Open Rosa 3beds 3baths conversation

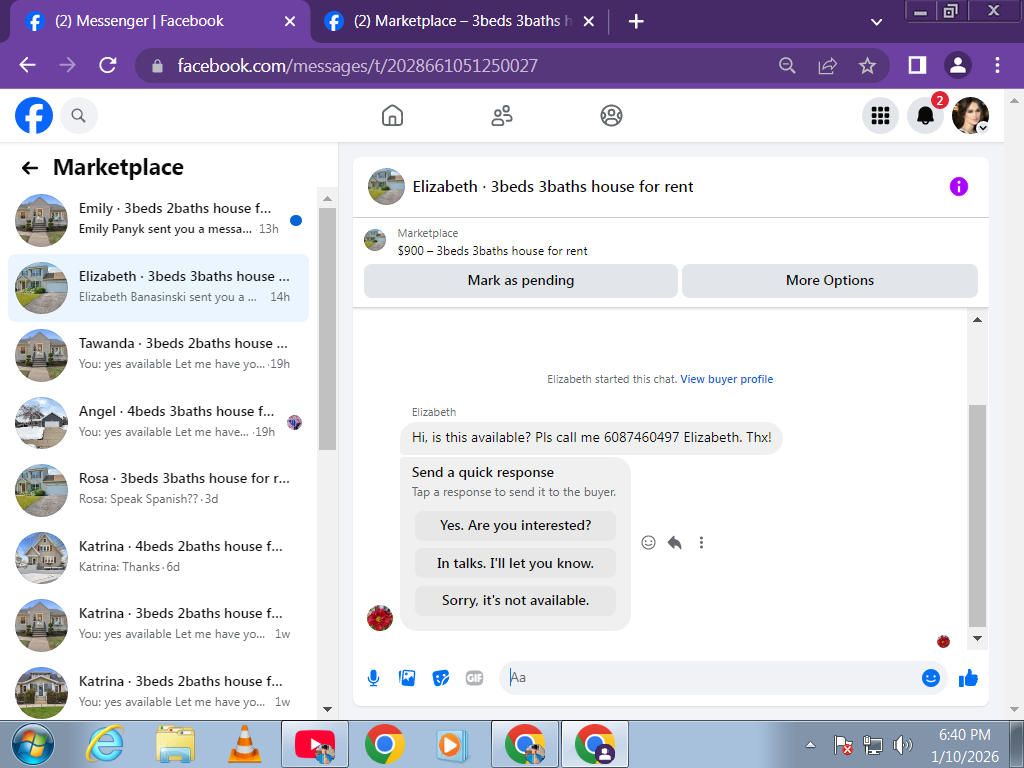pyautogui.click(x=158, y=490)
